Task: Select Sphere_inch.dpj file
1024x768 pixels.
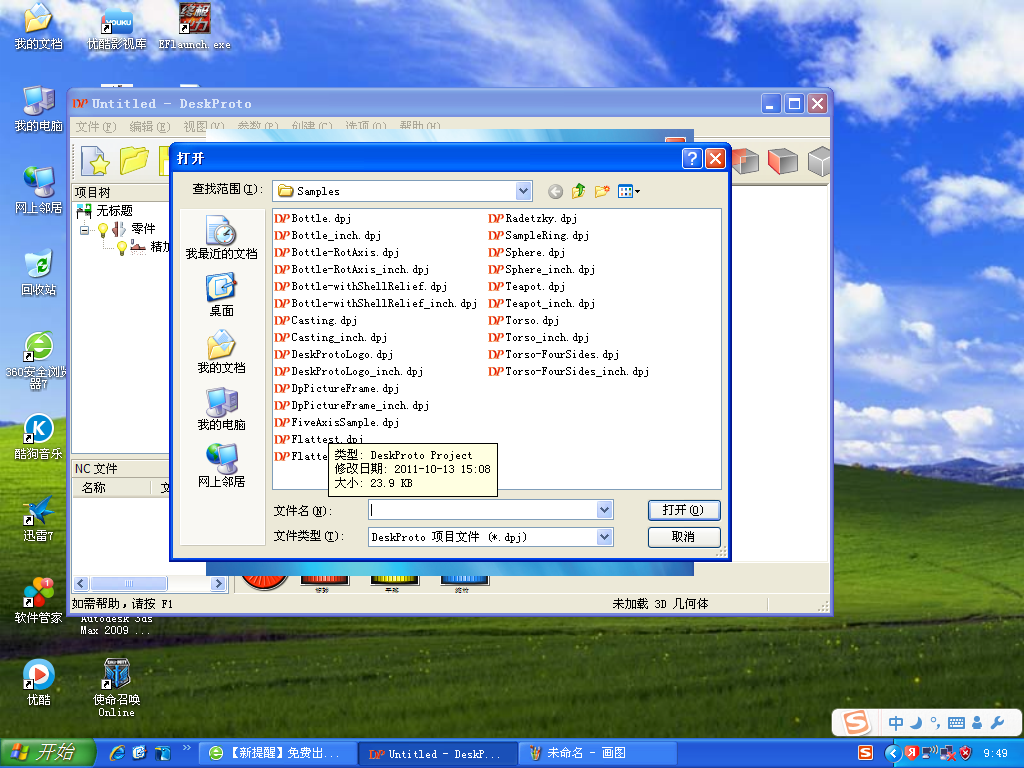Action: pyautogui.click(x=542, y=269)
